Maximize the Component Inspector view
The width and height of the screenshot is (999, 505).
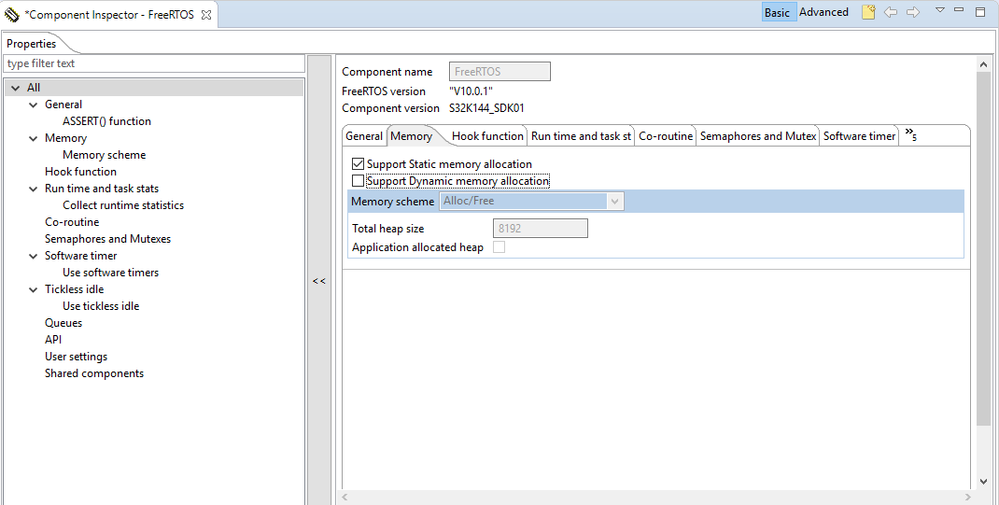[981, 11]
